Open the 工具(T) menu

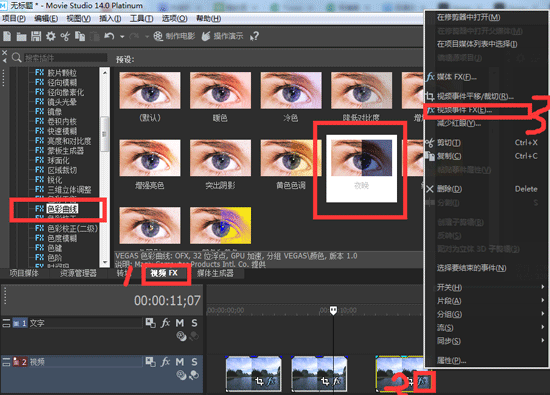pos(141,18)
